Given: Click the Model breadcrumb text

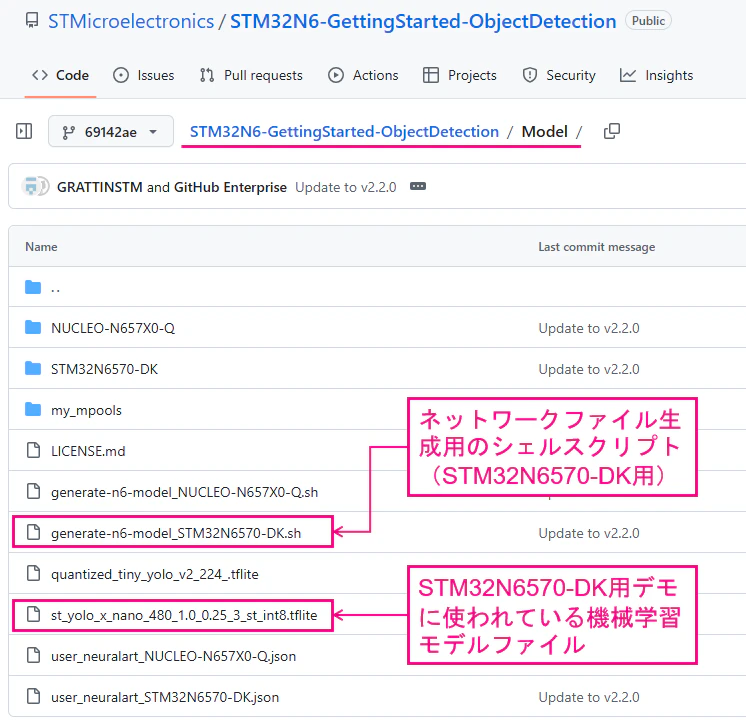Looking at the screenshot, I should pos(545,131).
